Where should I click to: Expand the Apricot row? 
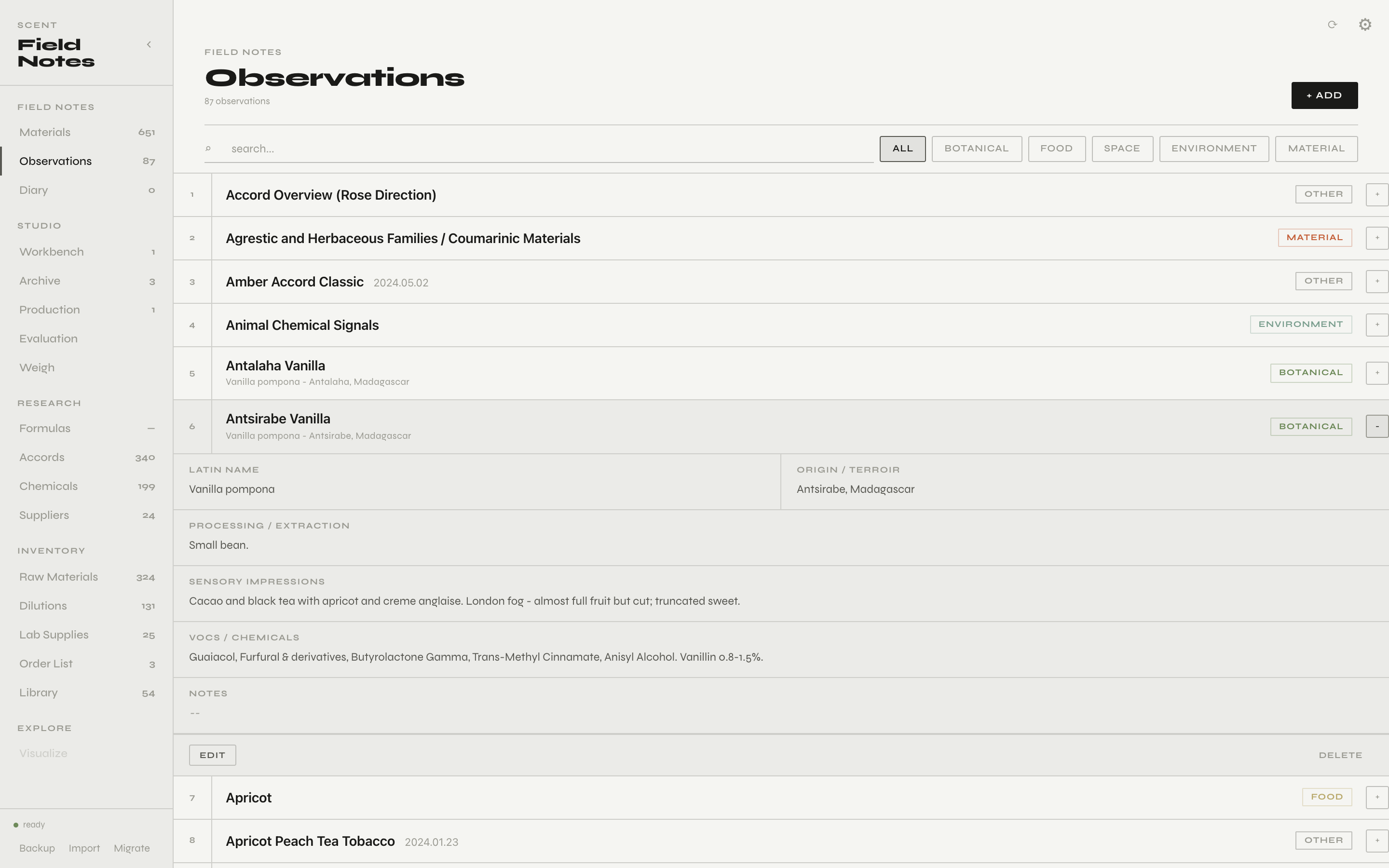(x=1377, y=797)
